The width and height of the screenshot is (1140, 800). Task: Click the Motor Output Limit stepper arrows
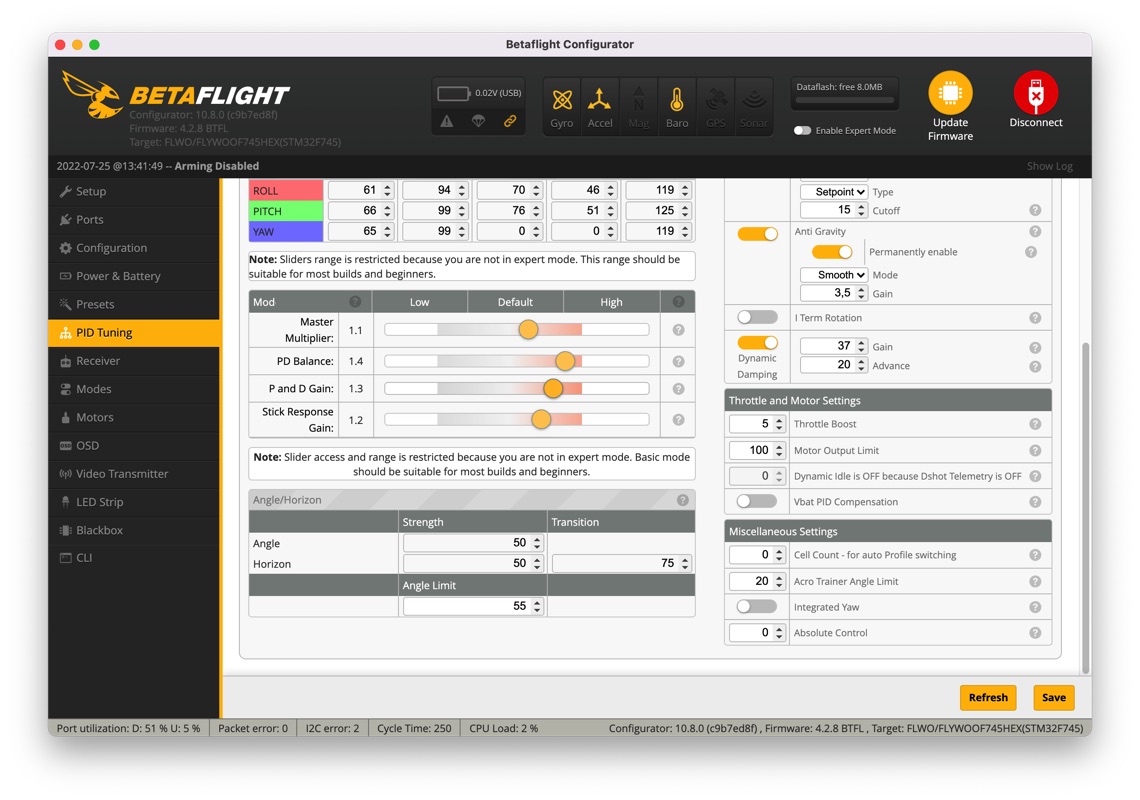click(779, 451)
